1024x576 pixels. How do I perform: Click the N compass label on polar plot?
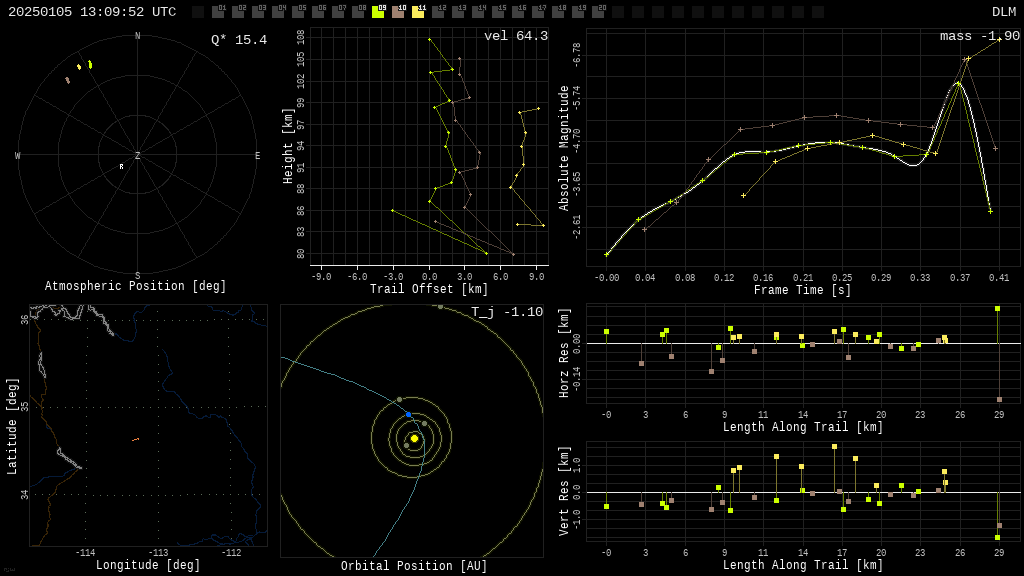point(137,36)
